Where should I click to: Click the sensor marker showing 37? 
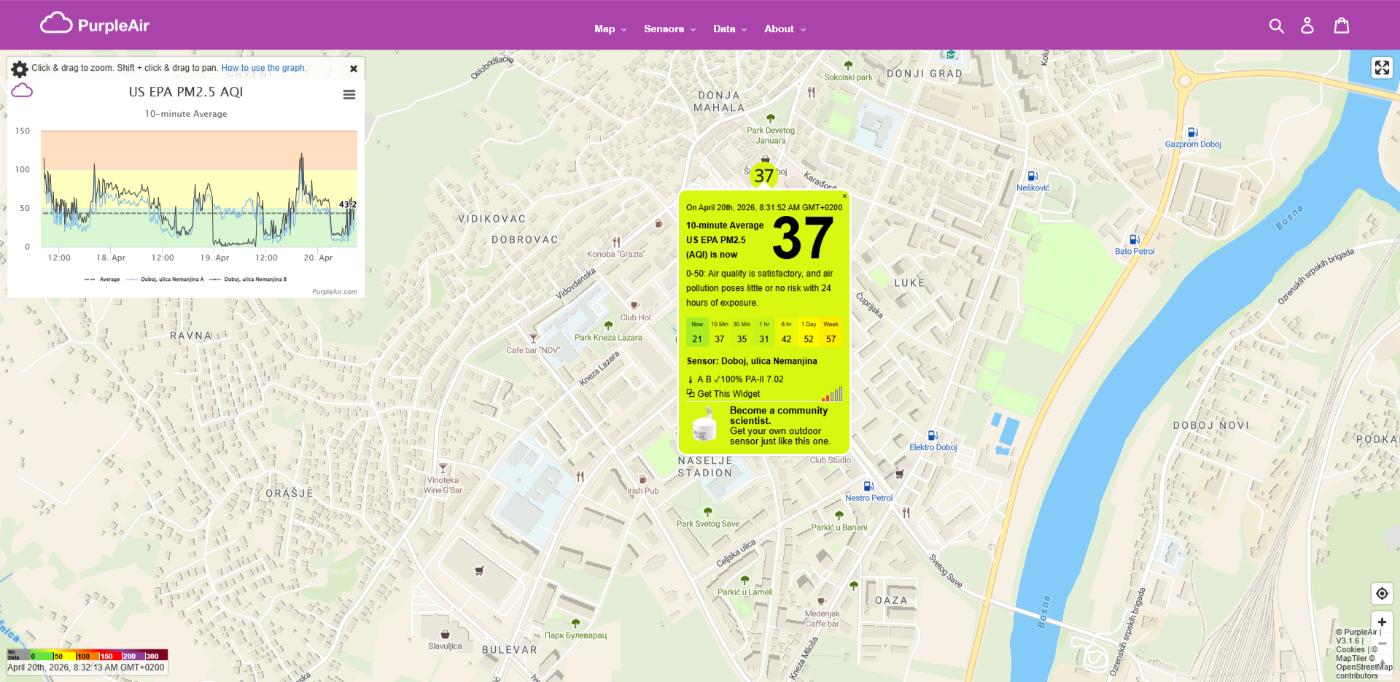coord(763,175)
